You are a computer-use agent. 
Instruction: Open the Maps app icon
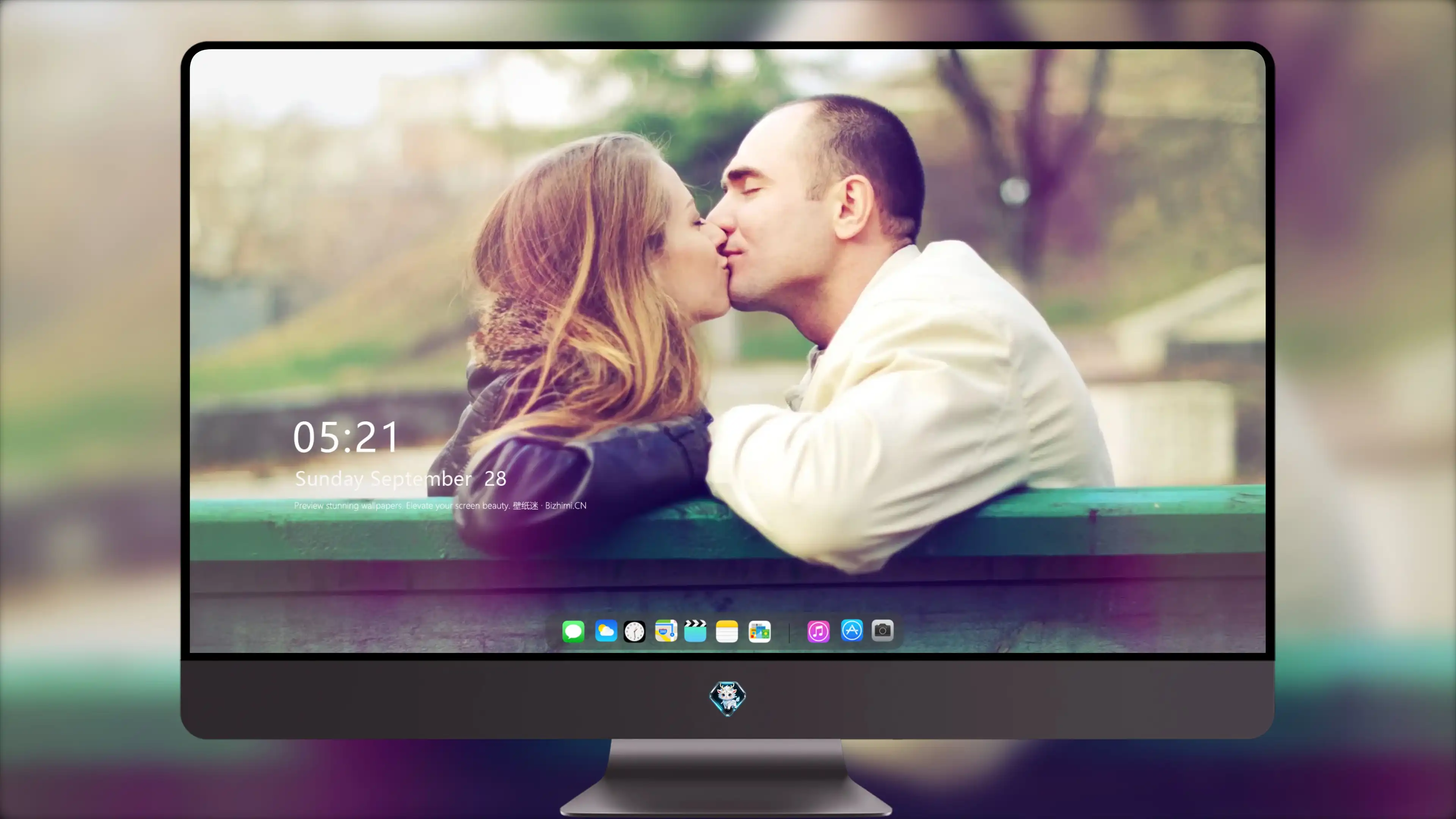(666, 631)
